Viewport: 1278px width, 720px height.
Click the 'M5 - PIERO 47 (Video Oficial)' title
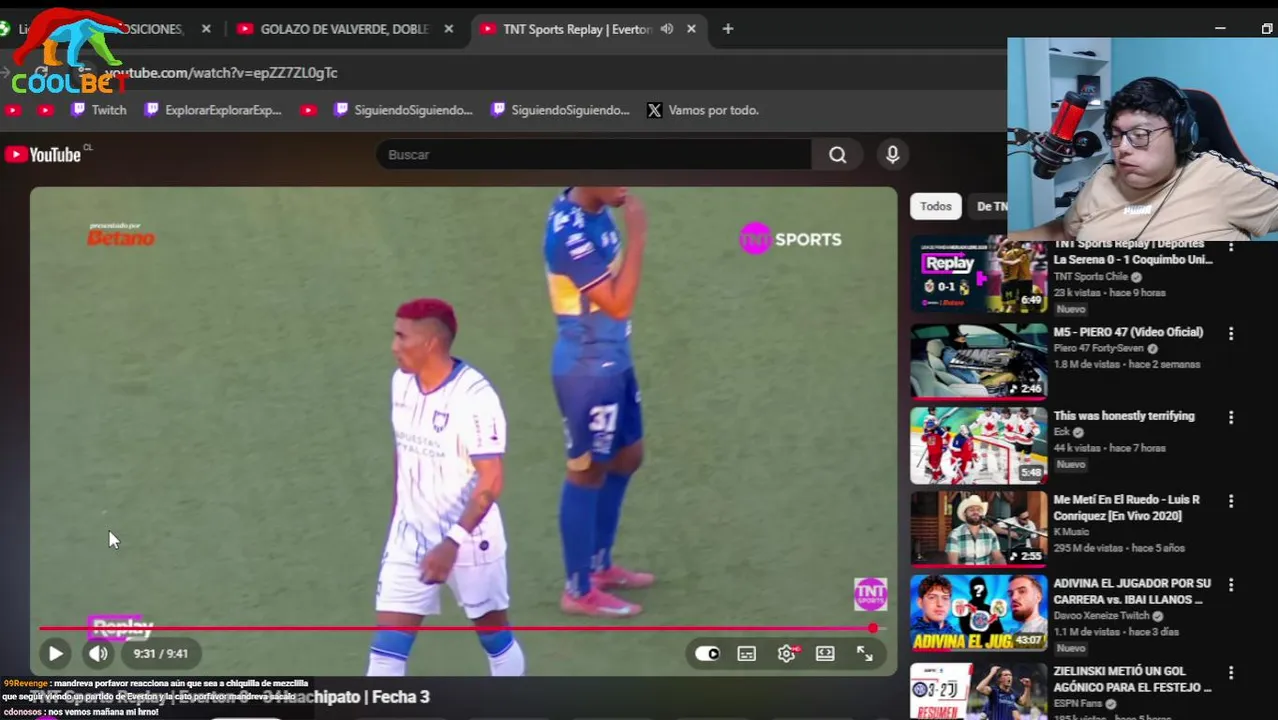click(1128, 332)
